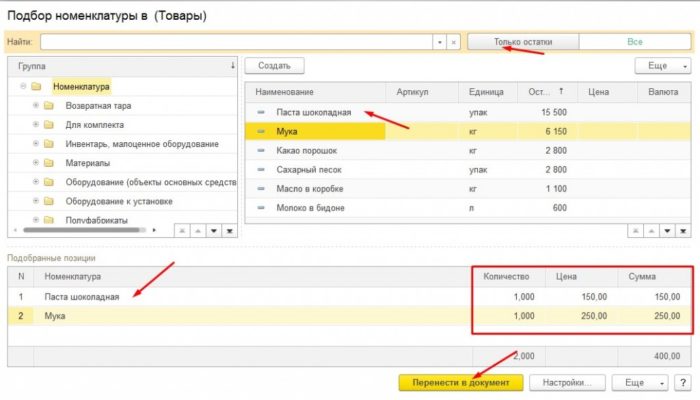The width and height of the screenshot is (700, 400).
Task: Collapse the Номенклатура root folder
Action: [x=23, y=86]
